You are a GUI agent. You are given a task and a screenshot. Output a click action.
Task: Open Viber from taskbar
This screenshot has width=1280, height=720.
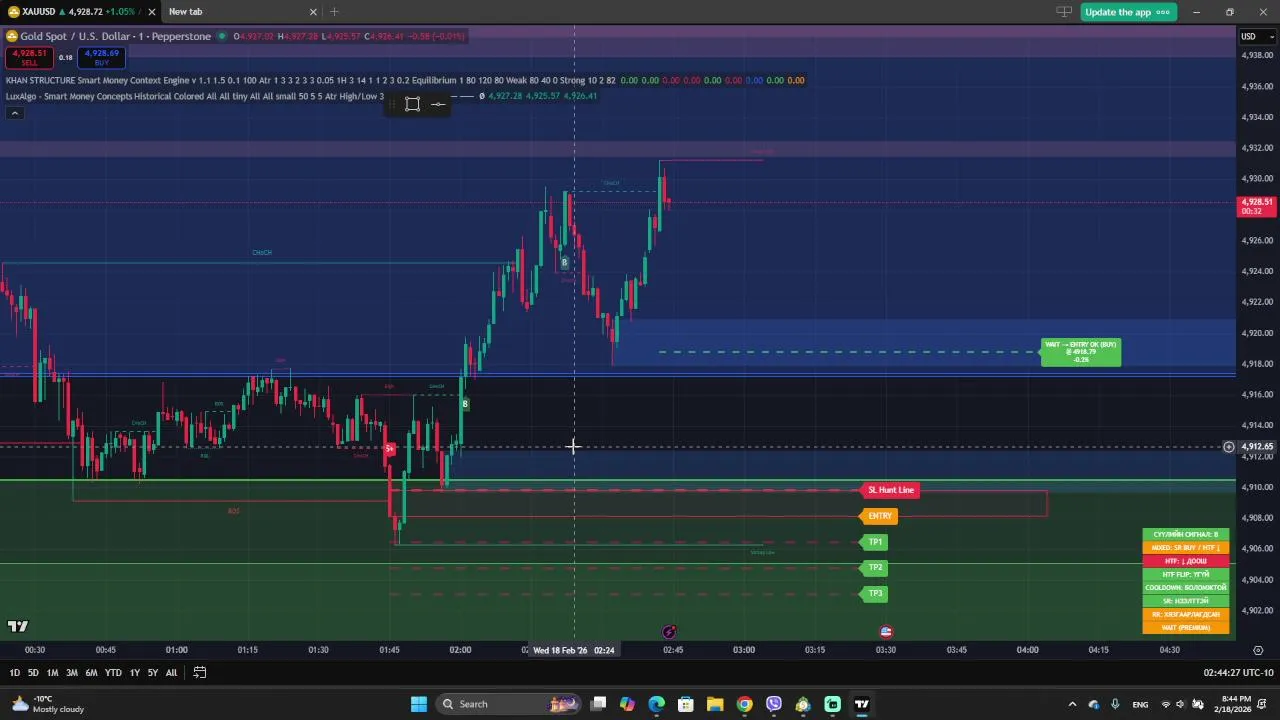[x=774, y=704]
